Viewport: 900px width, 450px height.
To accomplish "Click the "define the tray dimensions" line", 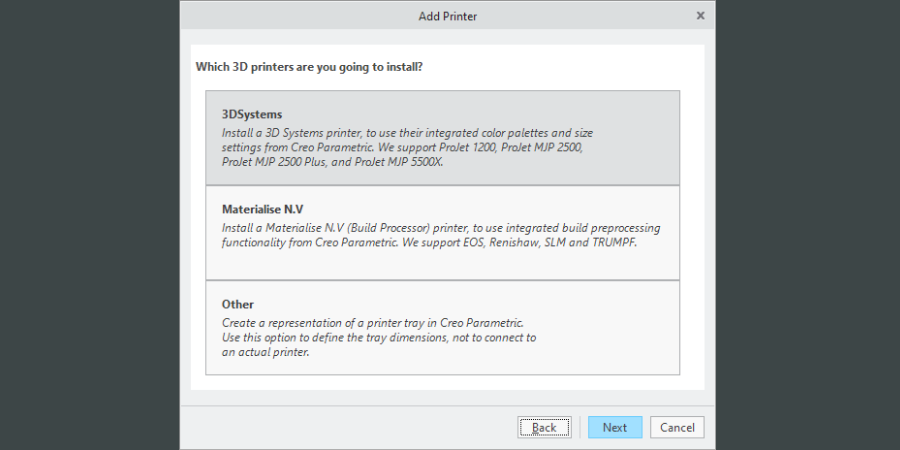I will (x=379, y=337).
